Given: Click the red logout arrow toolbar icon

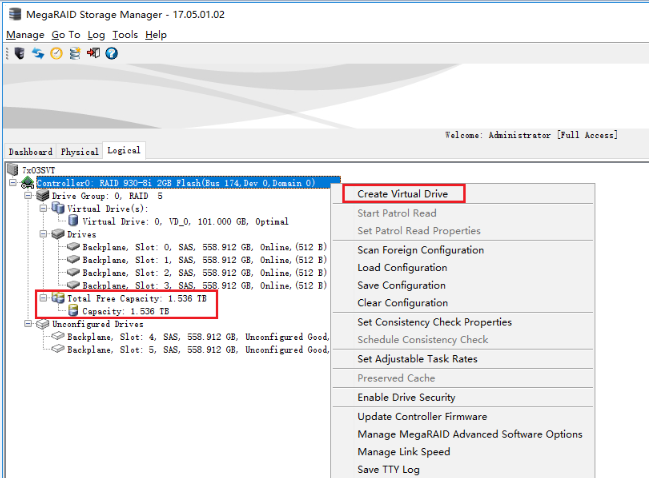Looking at the screenshot, I should pos(93,54).
